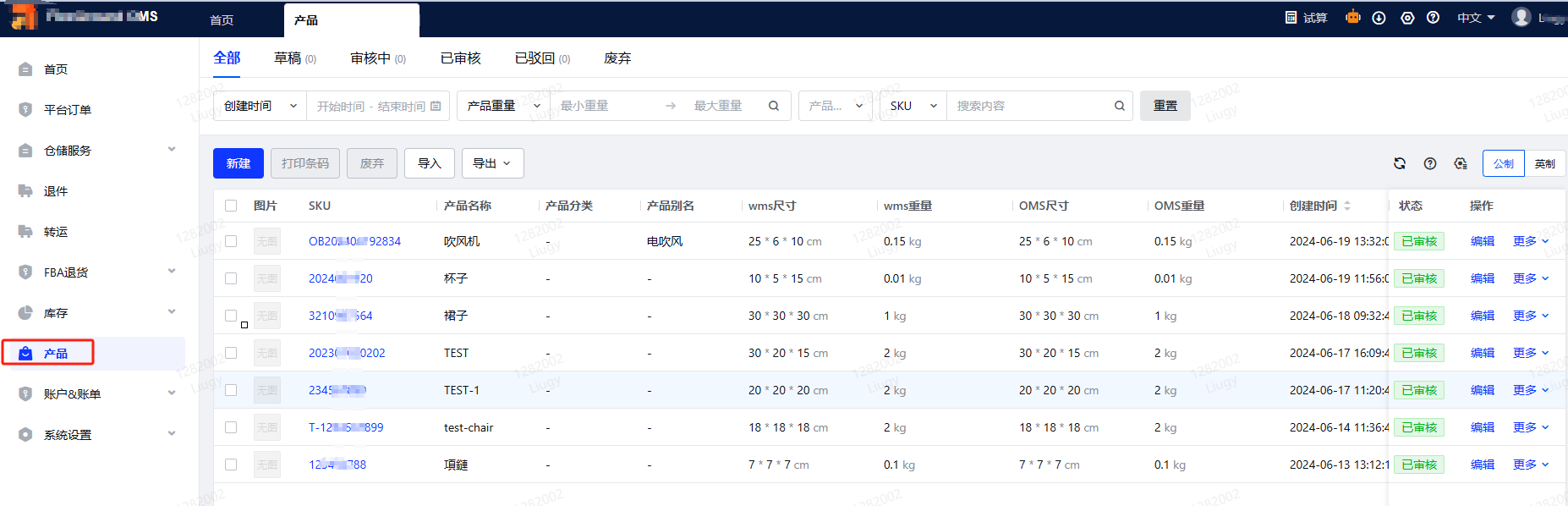Screen dimensions: 1568x506
Task: Open the 废弃 tab
Action: pos(617,58)
